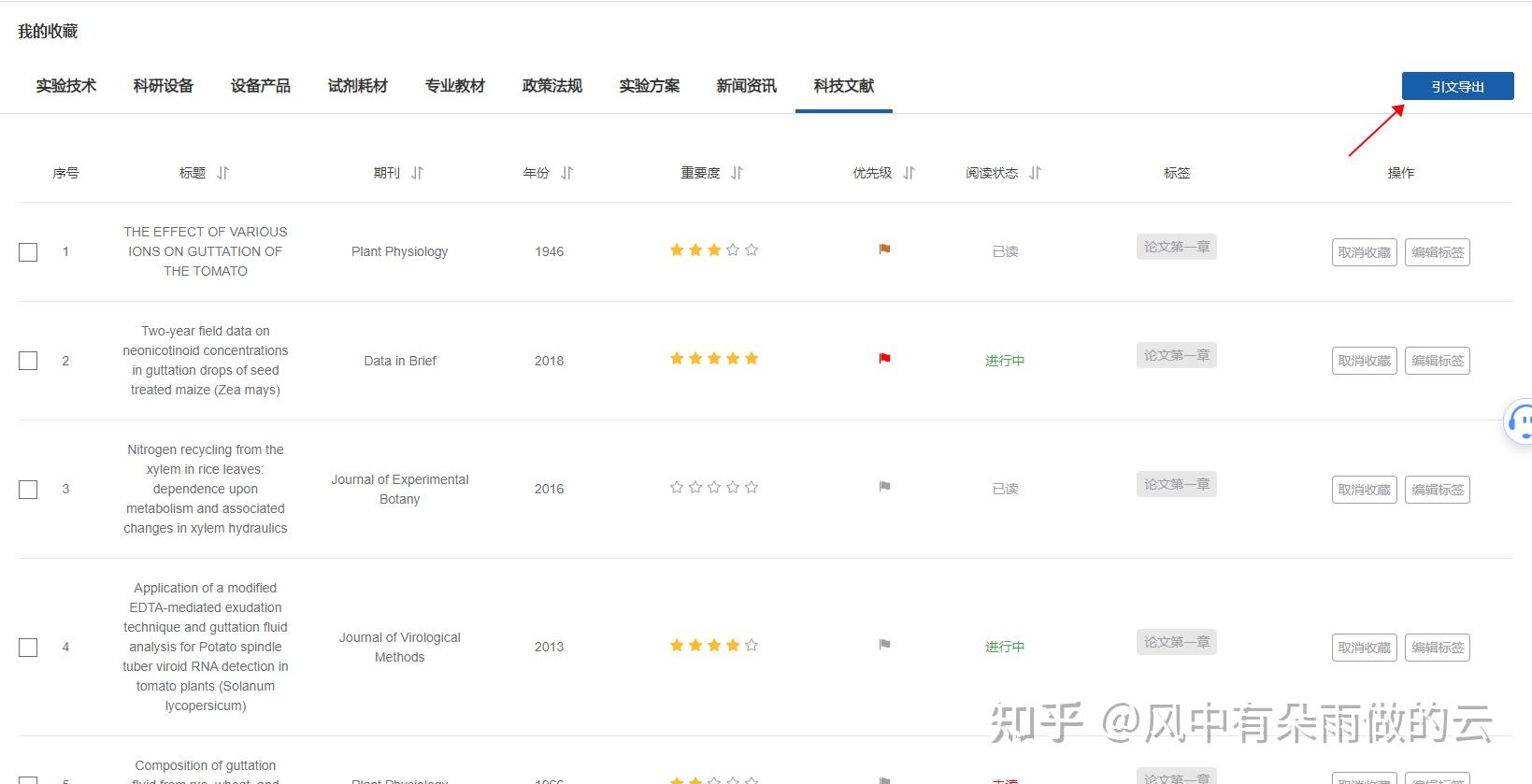Check the box for item 3, the rice leaves paper
The image size is (1532, 784).
click(28, 490)
